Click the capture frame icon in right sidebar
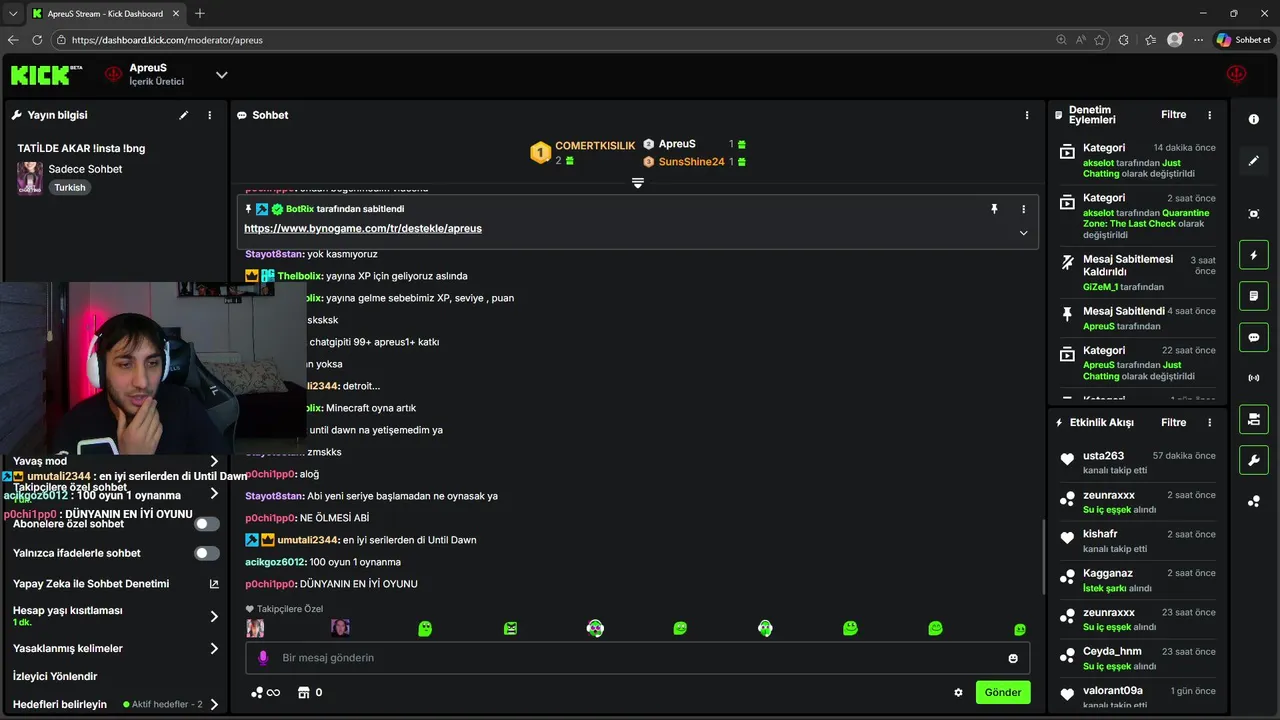The height and width of the screenshot is (720, 1280). (1253, 214)
